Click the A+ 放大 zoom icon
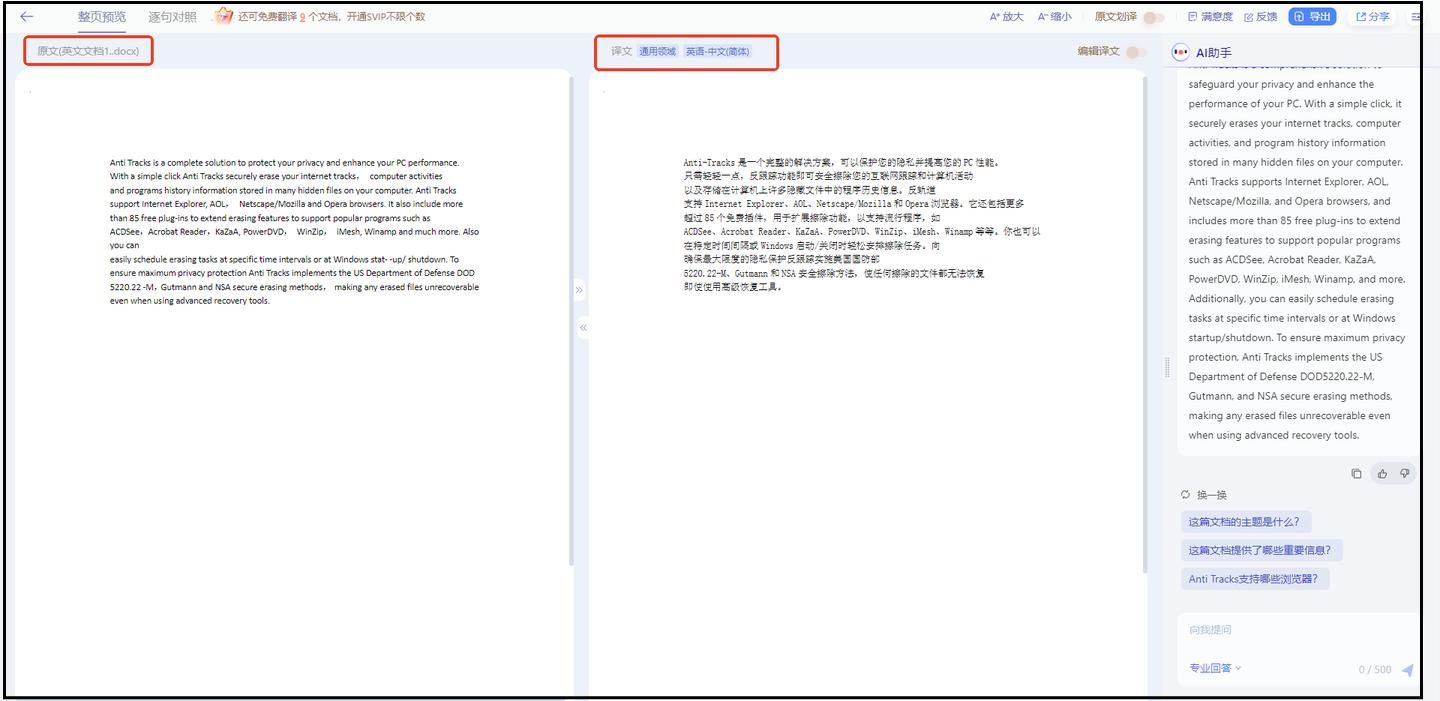Screen dimensions: 1440x701 coord(1005,16)
